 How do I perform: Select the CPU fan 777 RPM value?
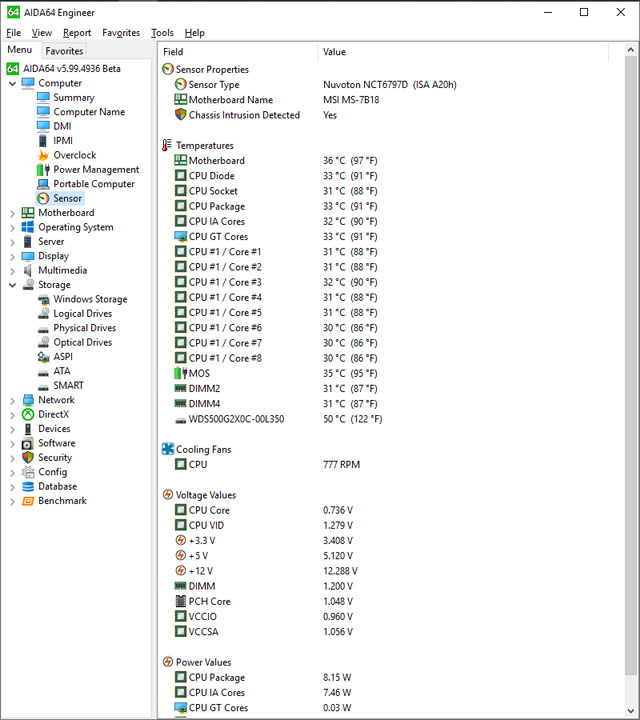coord(341,464)
